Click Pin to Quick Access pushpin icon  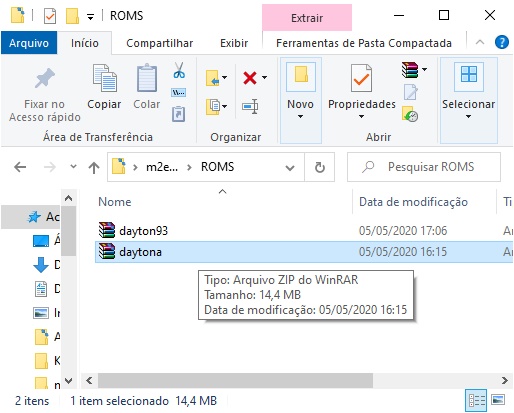pyautogui.click(x=45, y=78)
